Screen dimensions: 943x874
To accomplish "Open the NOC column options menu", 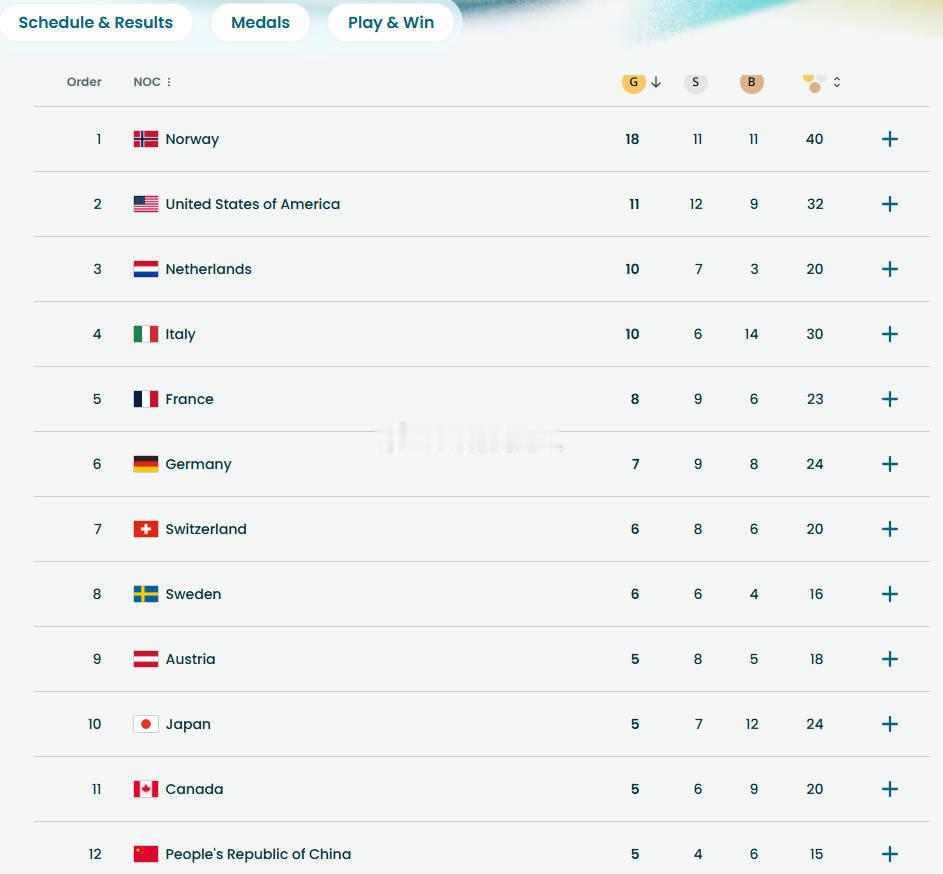I will click(x=169, y=82).
